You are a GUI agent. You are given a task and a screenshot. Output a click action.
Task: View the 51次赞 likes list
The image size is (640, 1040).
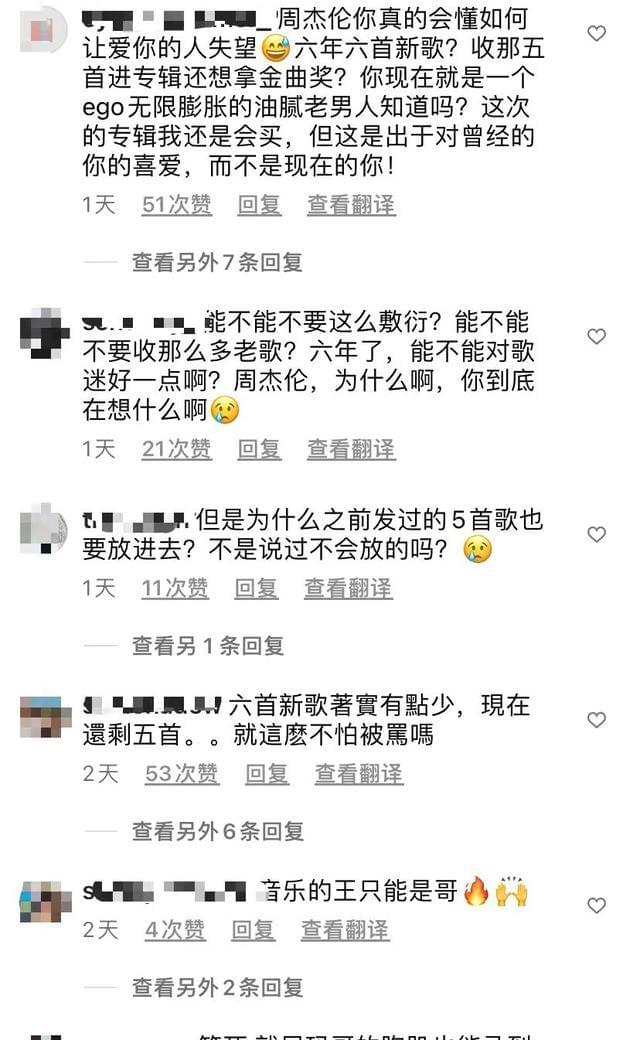(176, 205)
